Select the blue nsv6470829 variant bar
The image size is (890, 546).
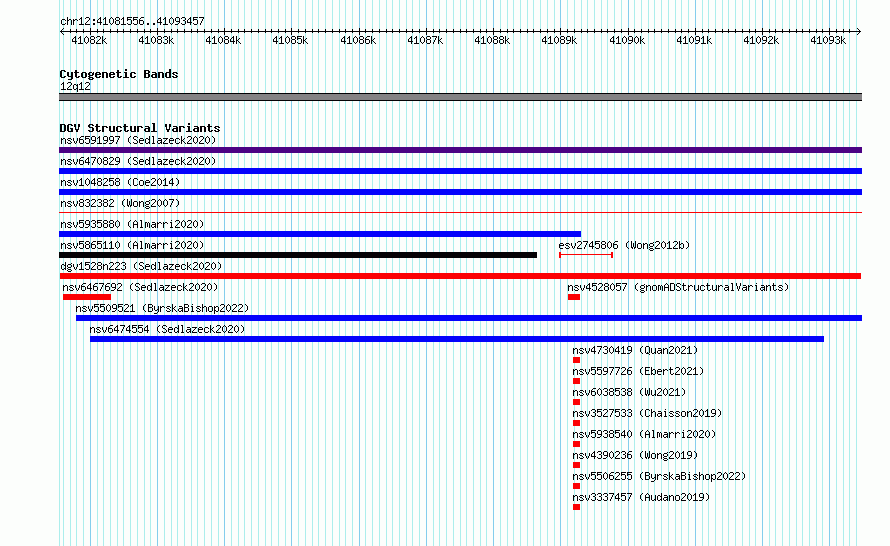[x=460, y=171]
